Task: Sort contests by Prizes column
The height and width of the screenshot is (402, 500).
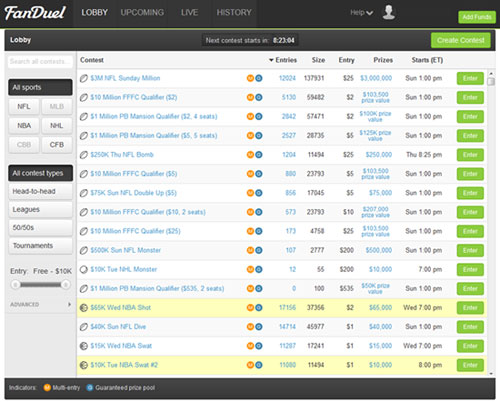Action: [x=383, y=60]
